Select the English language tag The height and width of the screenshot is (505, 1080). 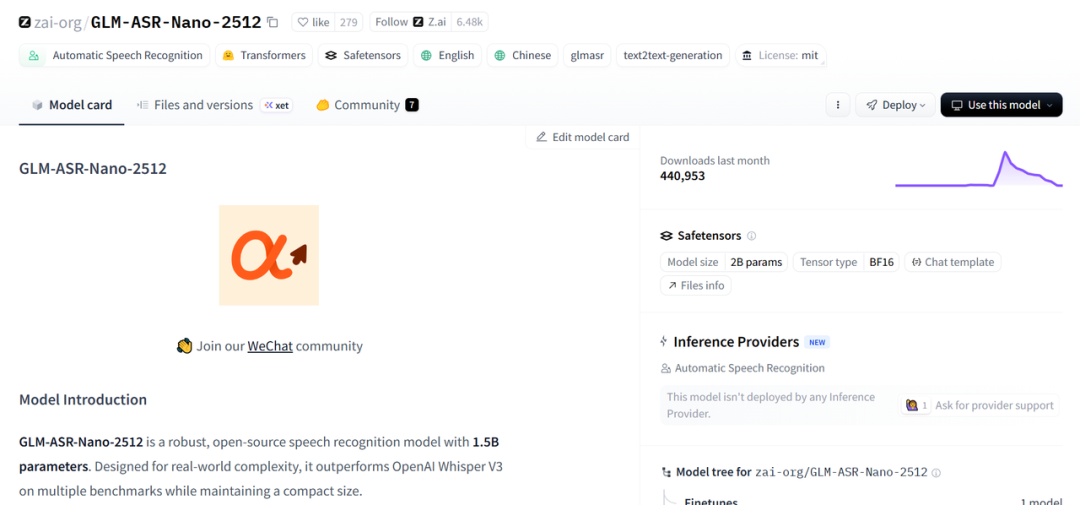tap(447, 56)
